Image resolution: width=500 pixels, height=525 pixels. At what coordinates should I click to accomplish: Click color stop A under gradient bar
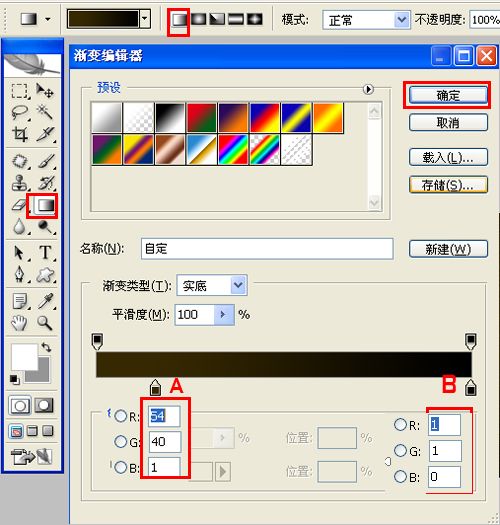tap(155, 388)
